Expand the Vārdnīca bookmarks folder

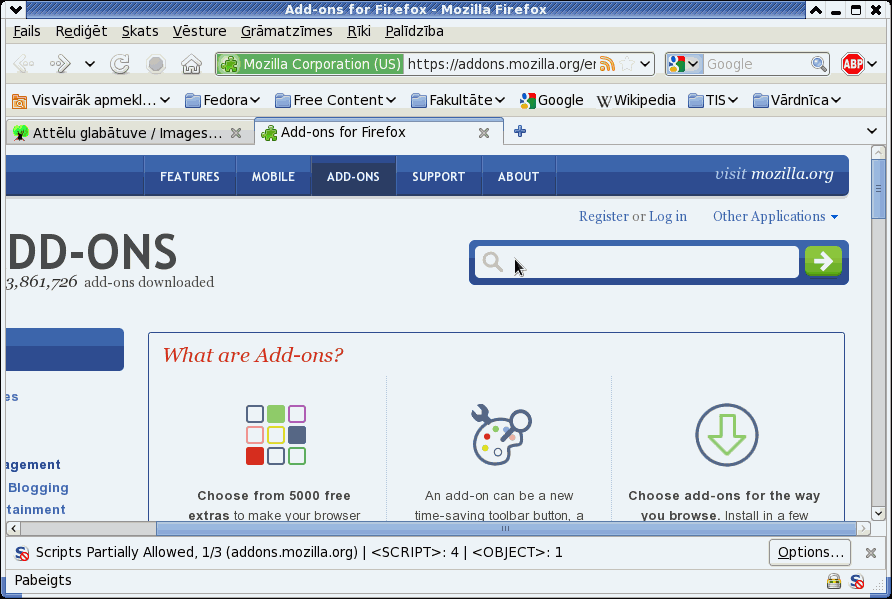(796, 101)
